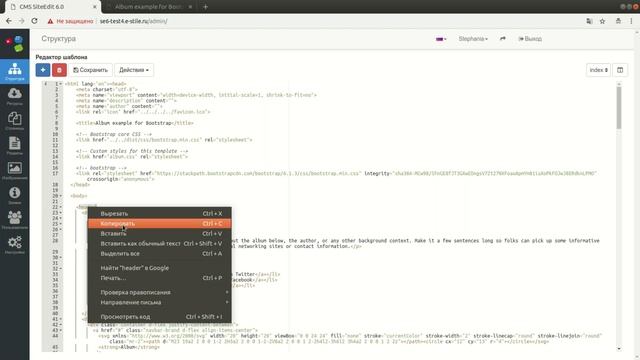Image resolution: width=640 pixels, height=360 pixels.
Task: Click the red delete trash button
Action: click(x=59, y=70)
